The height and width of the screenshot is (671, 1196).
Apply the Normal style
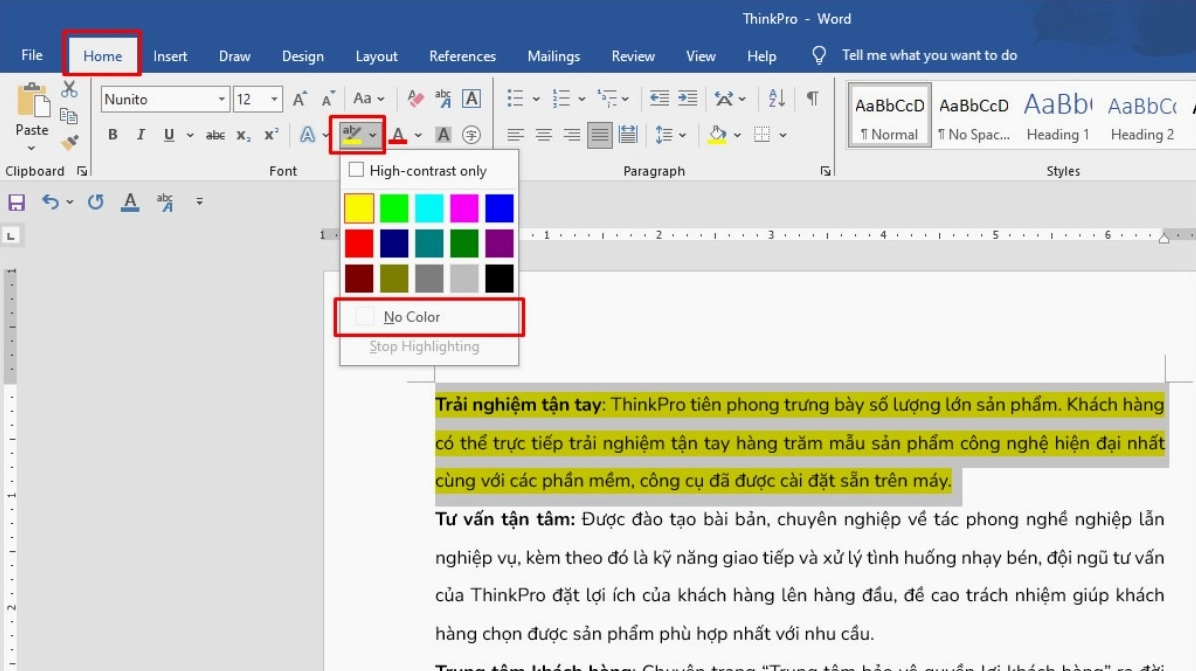tap(889, 116)
